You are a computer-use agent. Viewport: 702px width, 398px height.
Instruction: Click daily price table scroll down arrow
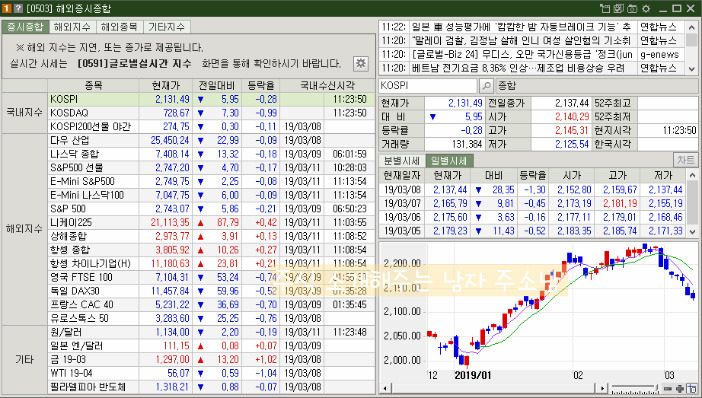[x=692, y=232]
